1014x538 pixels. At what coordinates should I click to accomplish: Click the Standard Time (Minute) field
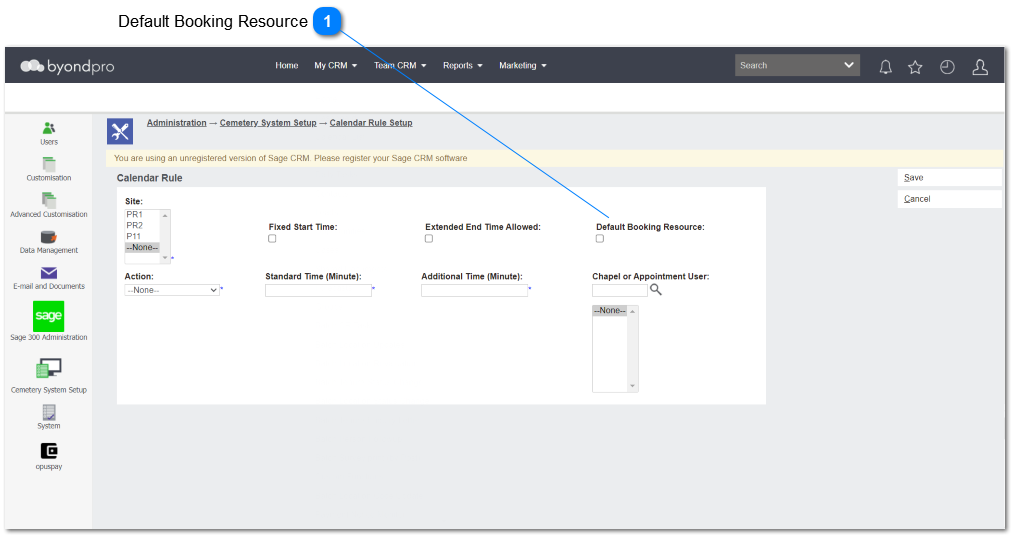[x=318, y=291]
